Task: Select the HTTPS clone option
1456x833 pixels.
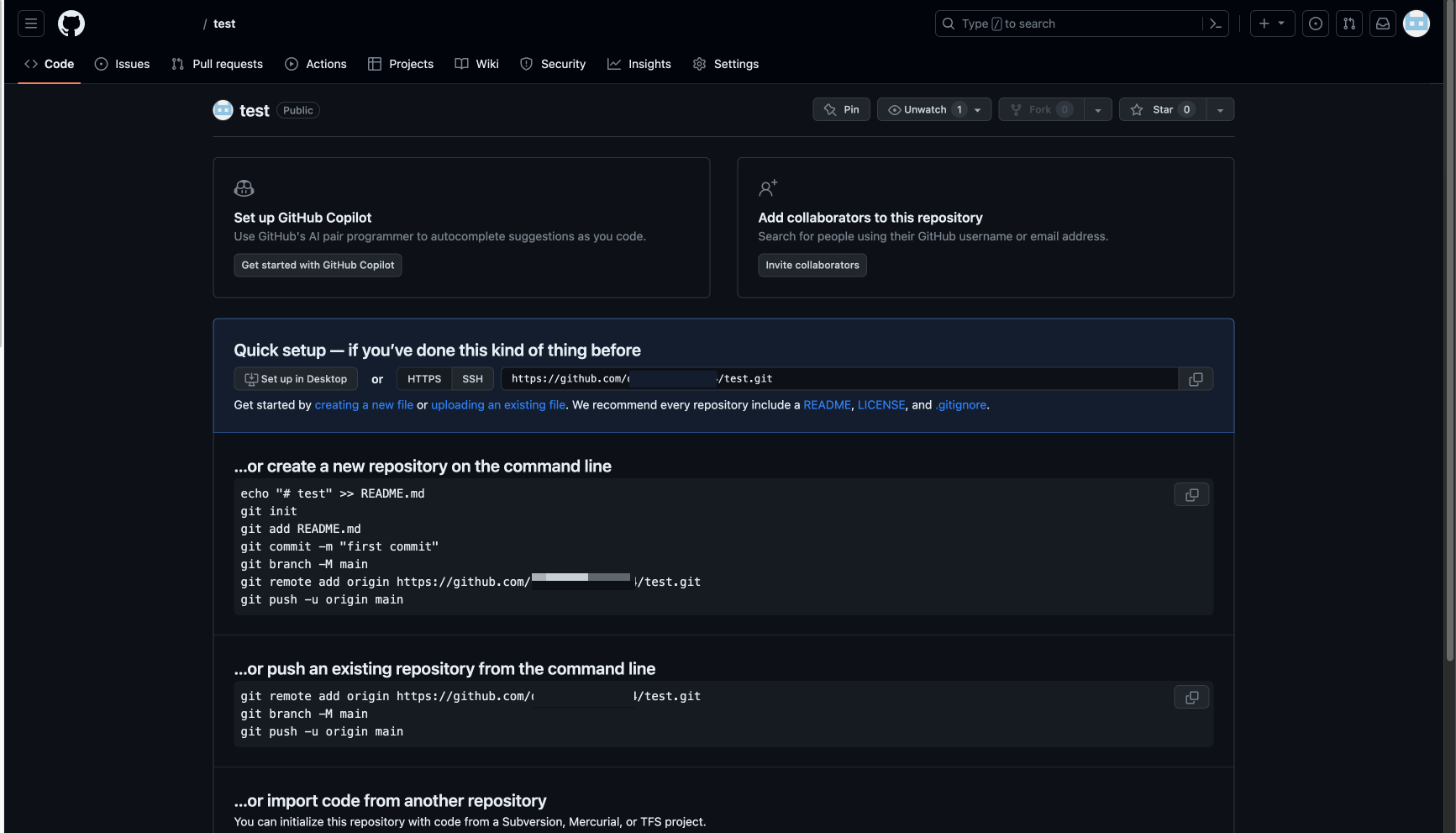Action: (424, 379)
